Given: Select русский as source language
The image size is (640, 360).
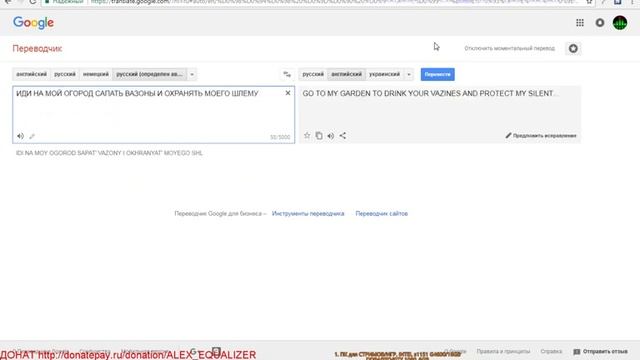Looking at the screenshot, I should coord(65,74).
